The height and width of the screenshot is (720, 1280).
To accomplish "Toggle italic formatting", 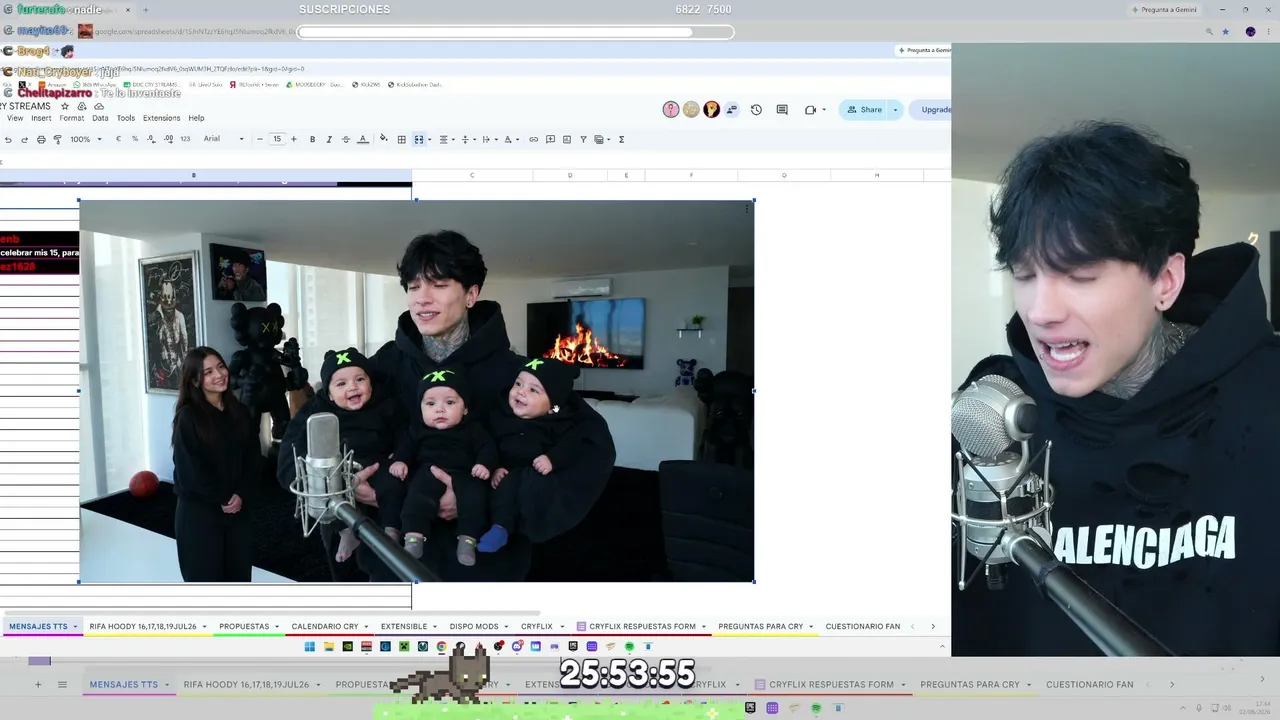I will (x=329, y=139).
